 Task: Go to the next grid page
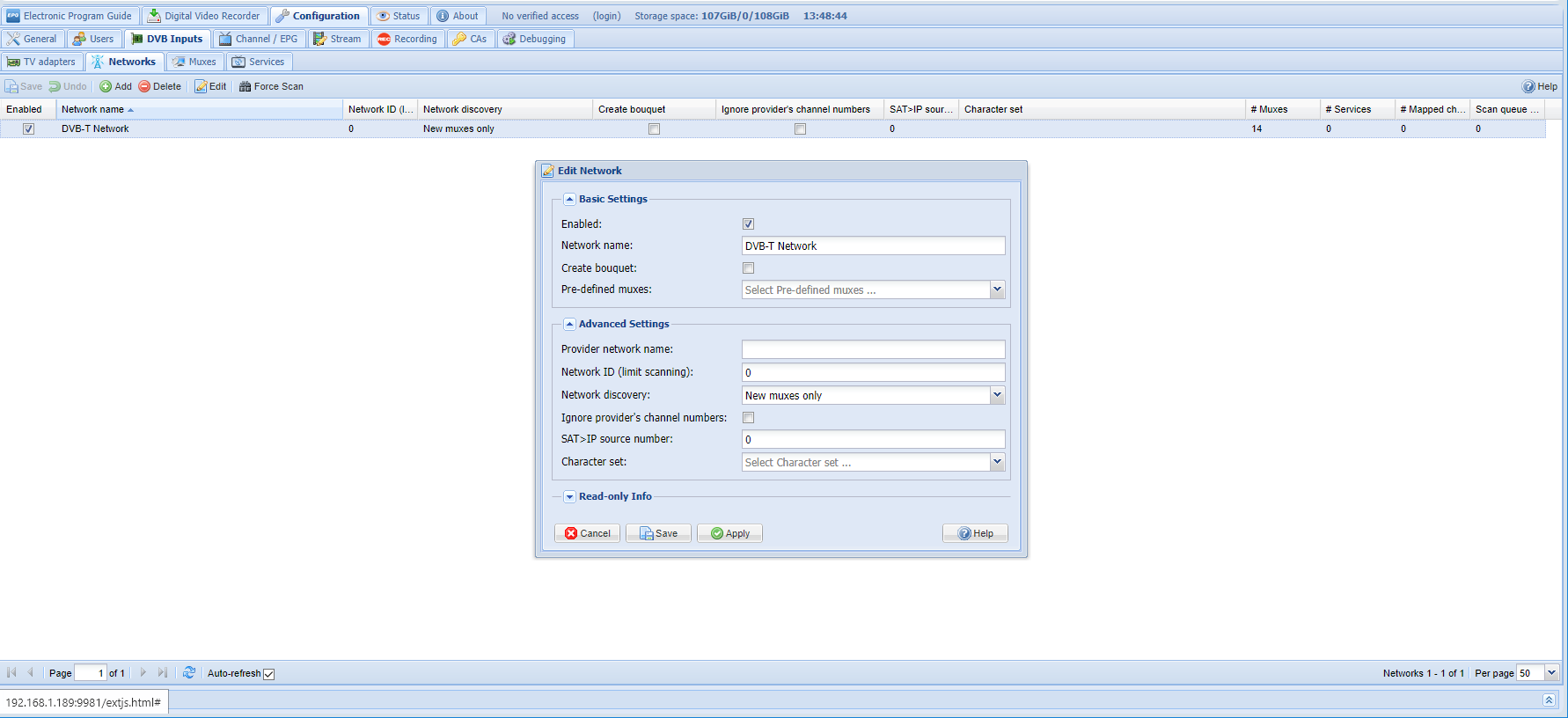(x=143, y=673)
